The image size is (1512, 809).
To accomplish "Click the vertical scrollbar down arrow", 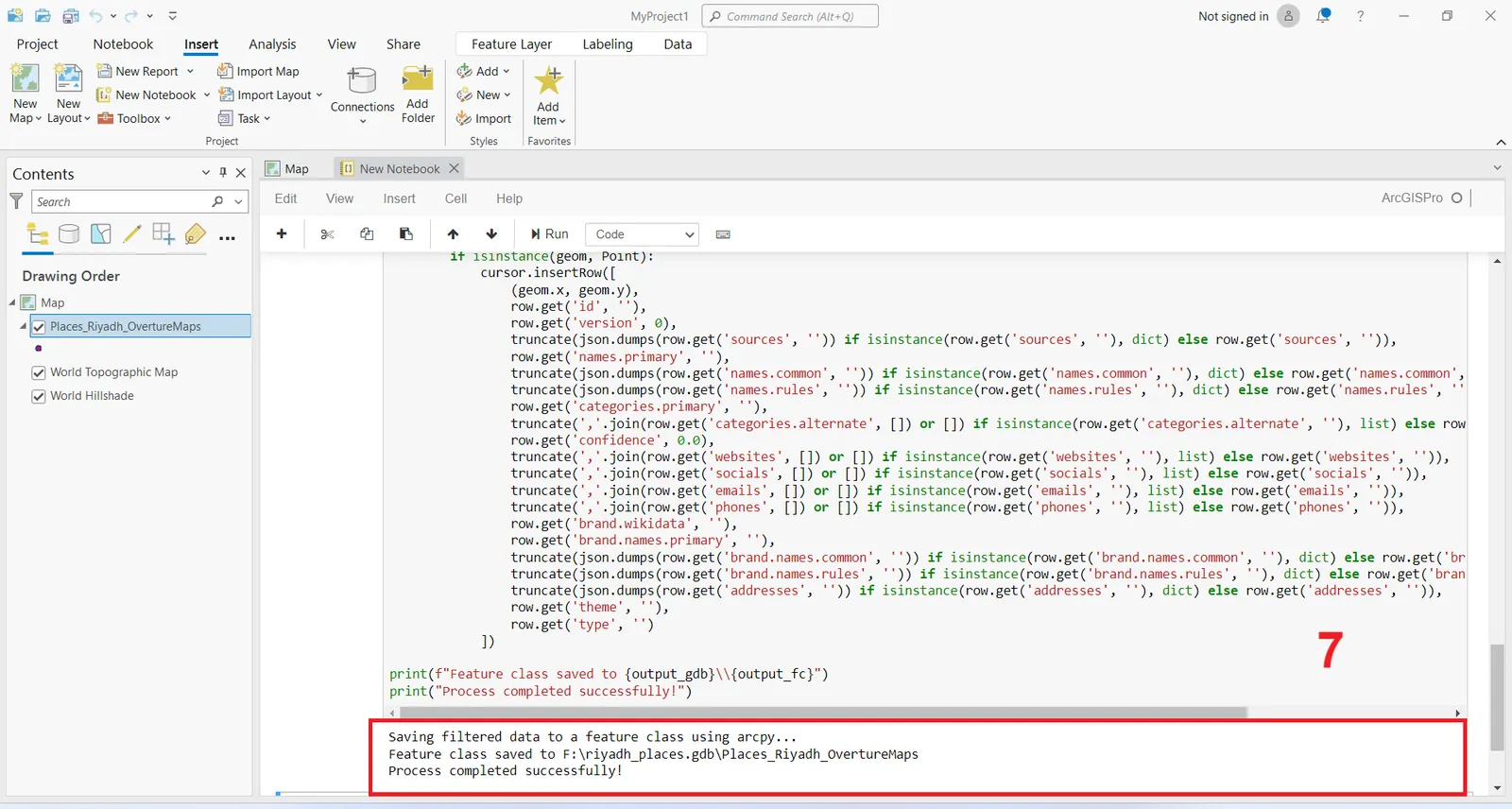I will click(1497, 788).
